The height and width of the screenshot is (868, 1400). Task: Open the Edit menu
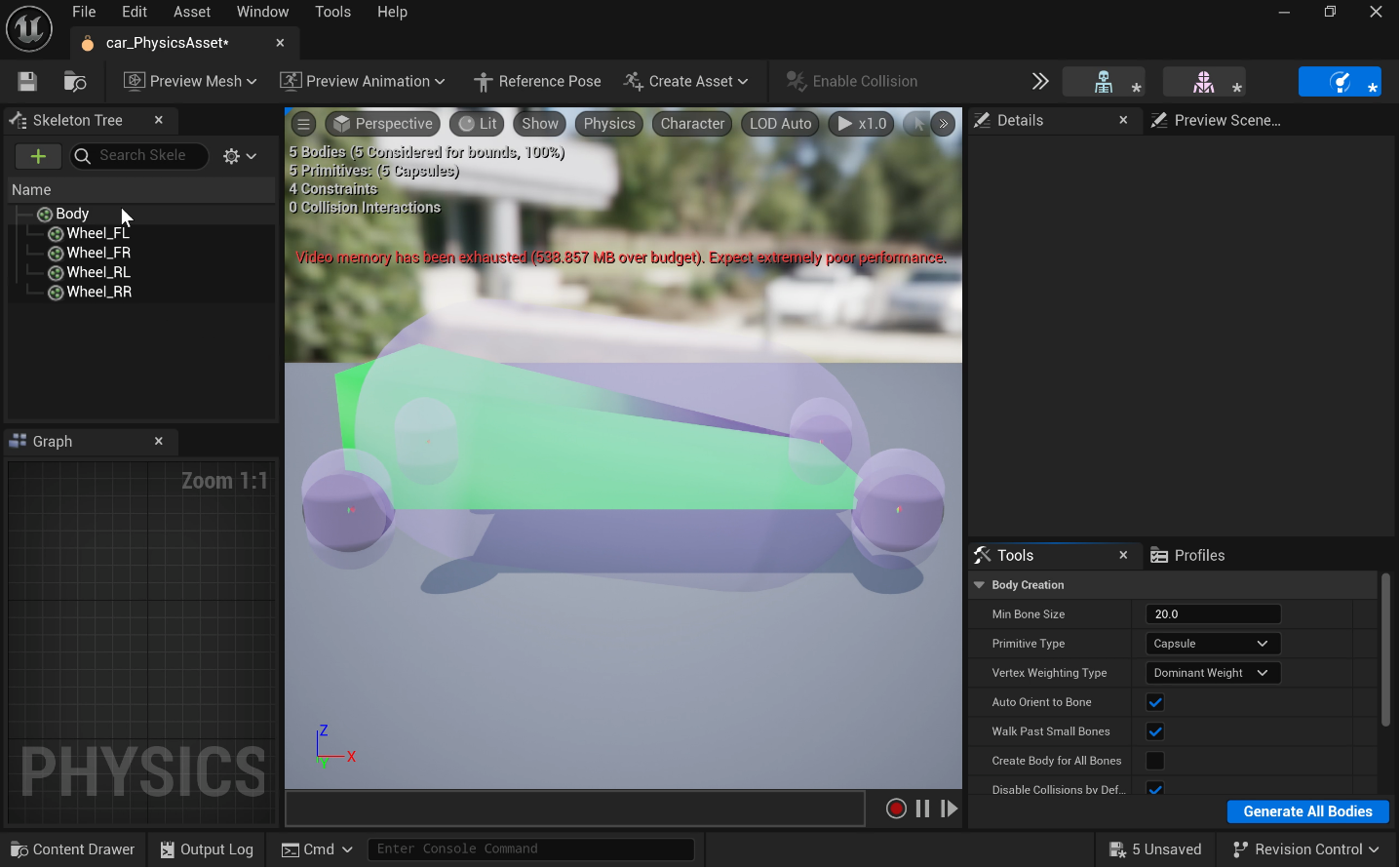135,12
